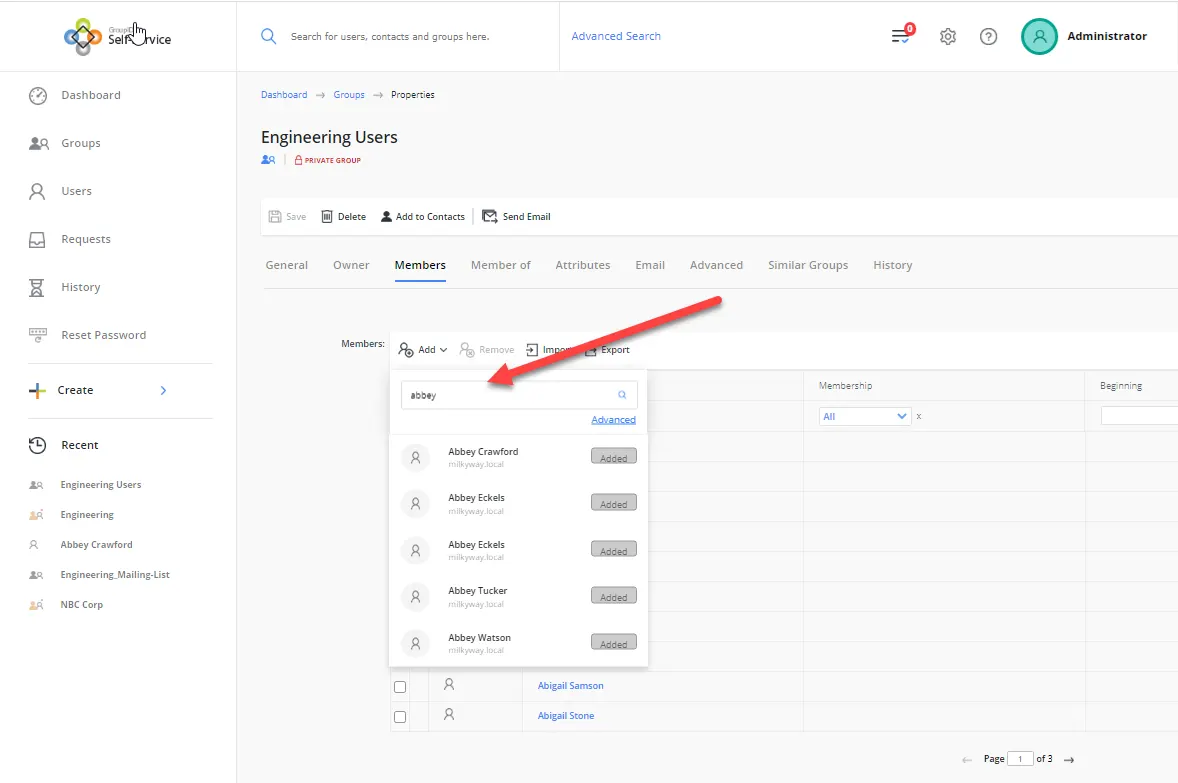Open recent item NBC Corp
Screen dimensions: 1178x783
point(81,605)
